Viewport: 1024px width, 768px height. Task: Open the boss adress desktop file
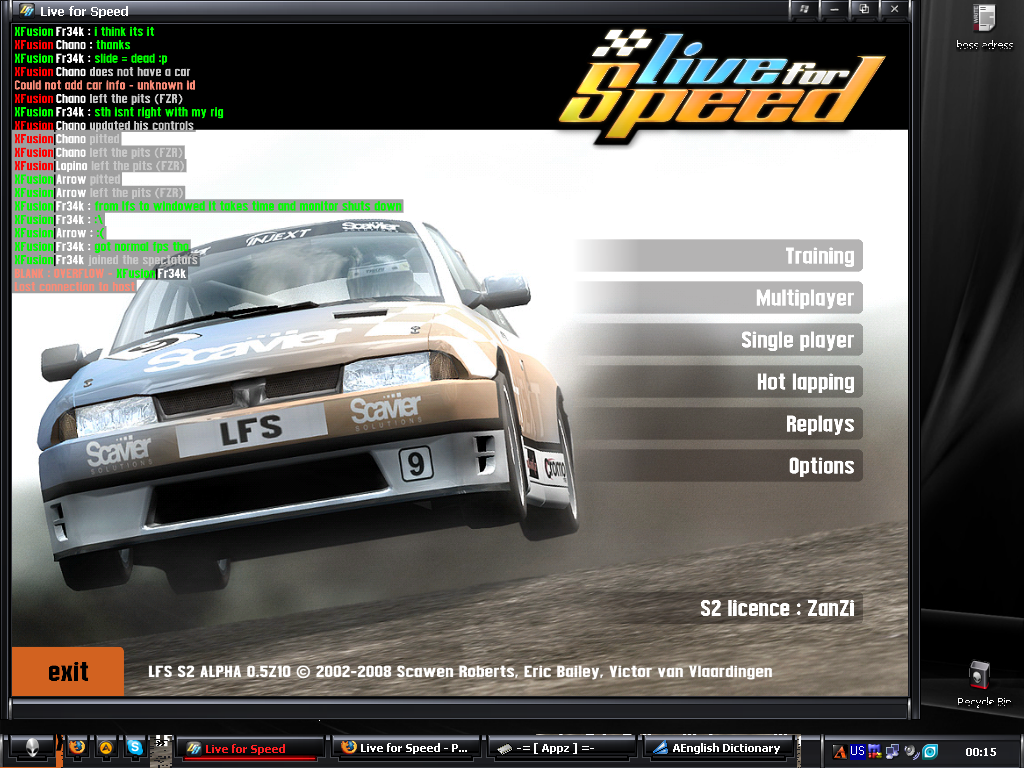(984, 26)
